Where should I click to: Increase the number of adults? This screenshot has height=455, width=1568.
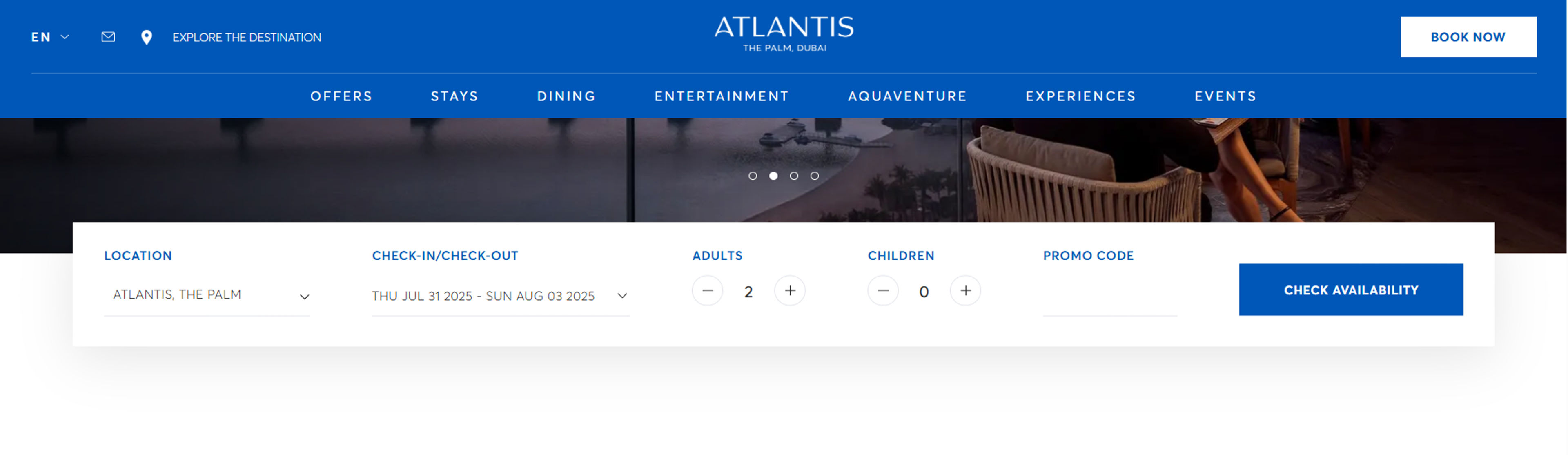(789, 291)
